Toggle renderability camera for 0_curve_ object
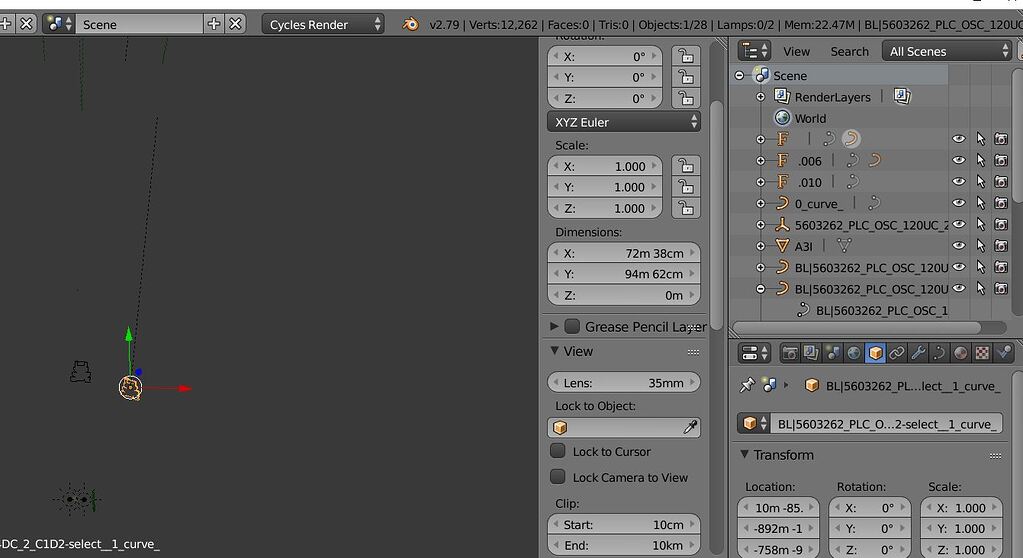Screen dimensions: 1023x558 [x=1001, y=203]
